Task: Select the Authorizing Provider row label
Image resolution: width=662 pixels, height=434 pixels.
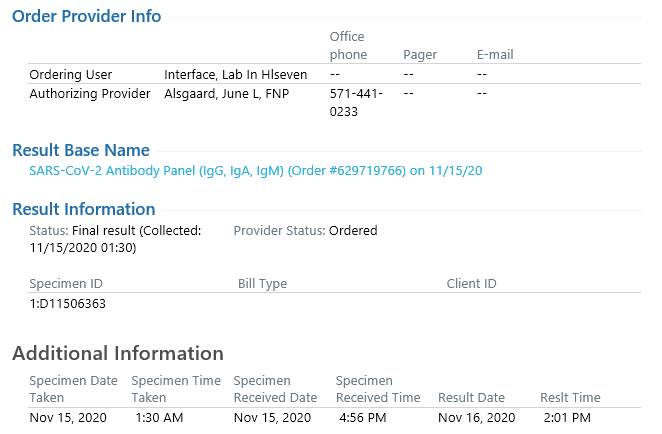Action: 90,93
